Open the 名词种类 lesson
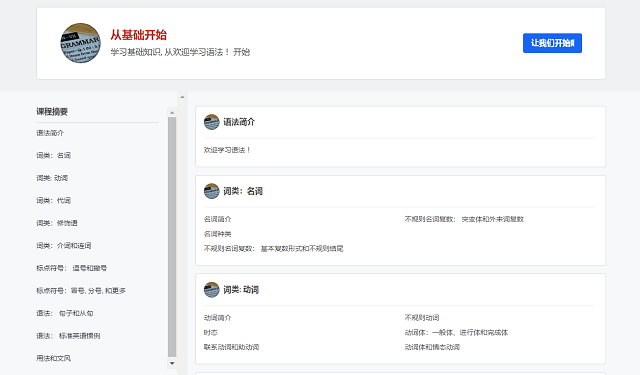 [218, 234]
